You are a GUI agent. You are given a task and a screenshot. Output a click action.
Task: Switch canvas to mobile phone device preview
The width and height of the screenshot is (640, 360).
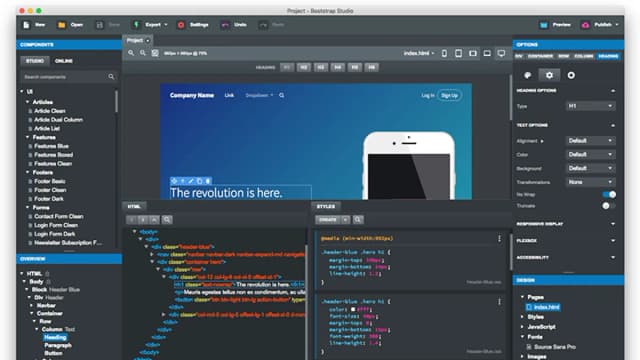[x=444, y=53]
